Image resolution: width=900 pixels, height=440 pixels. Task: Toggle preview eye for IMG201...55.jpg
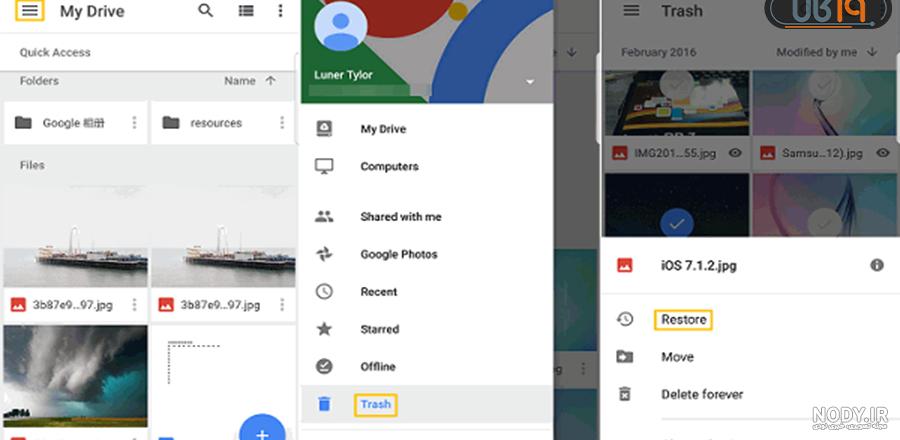click(x=735, y=153)
